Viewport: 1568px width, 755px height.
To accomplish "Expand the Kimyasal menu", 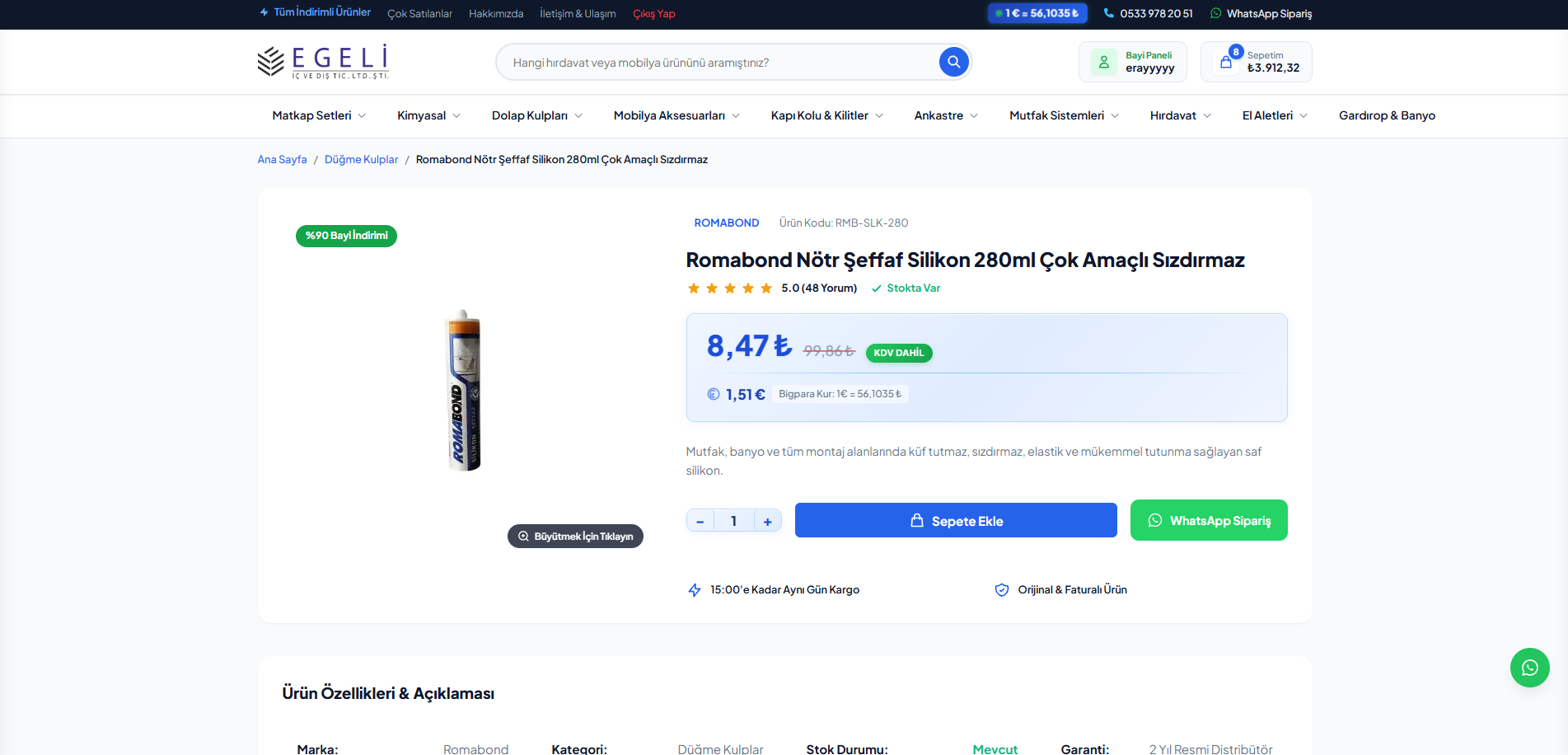I will 428,115.
